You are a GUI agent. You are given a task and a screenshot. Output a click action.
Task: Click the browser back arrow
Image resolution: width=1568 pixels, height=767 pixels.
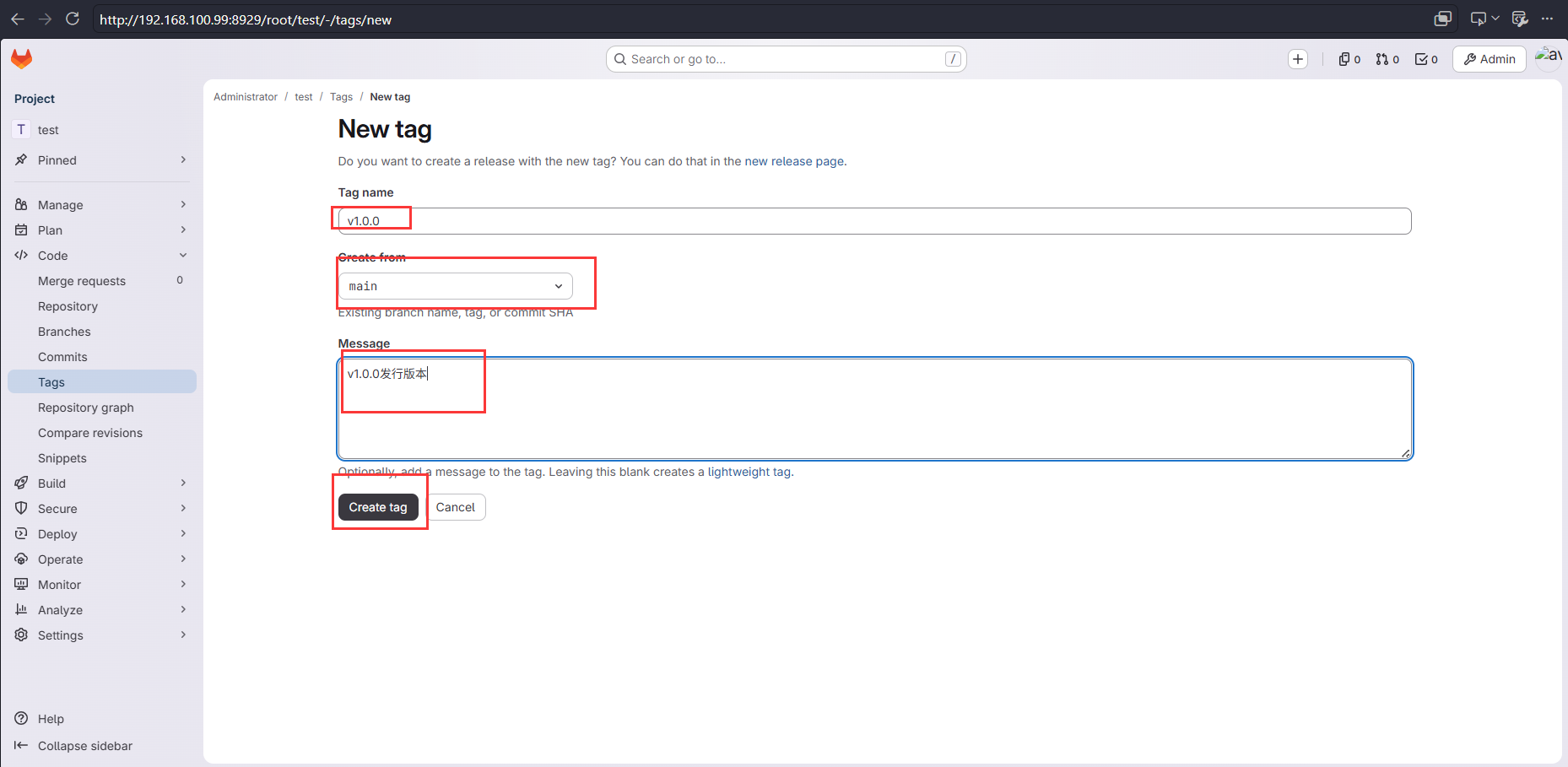click(x=18, y=19)
